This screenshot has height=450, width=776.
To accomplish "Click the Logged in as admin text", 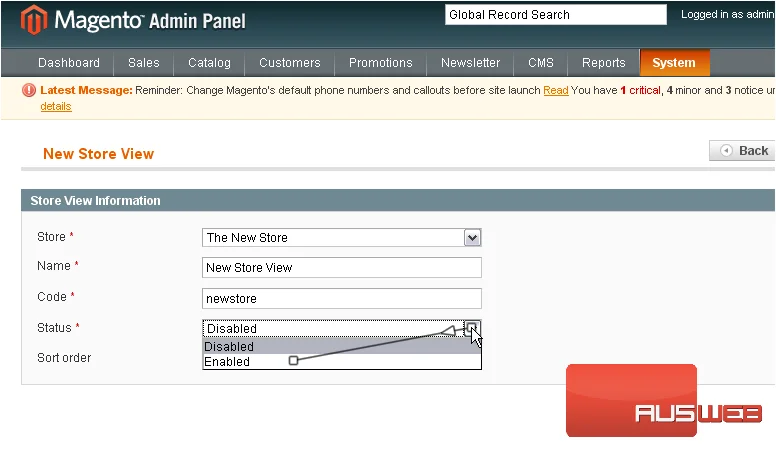I will point(727,15).
